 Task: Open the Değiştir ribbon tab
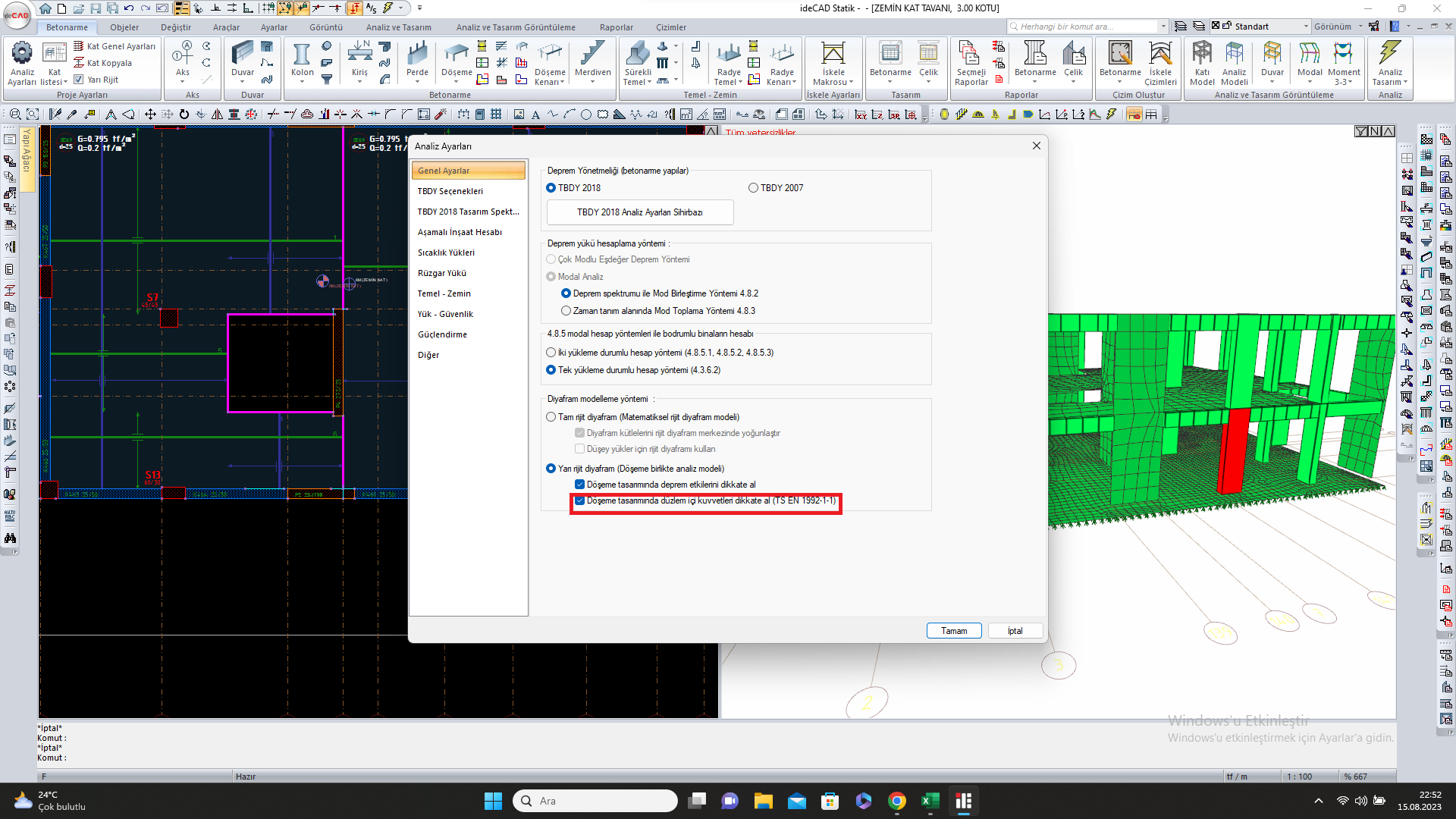click(176, 27)
